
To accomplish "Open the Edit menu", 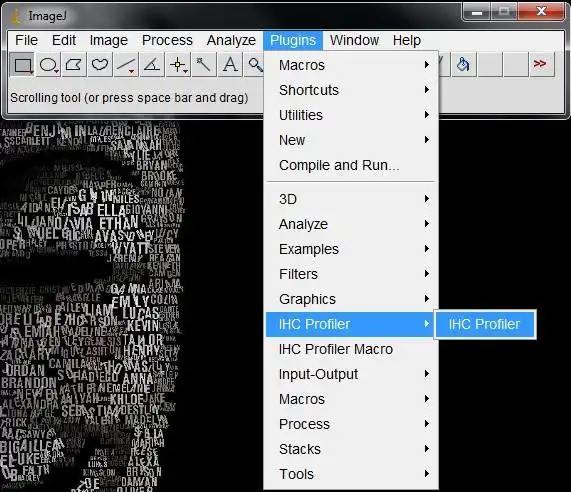I will 64,40.
